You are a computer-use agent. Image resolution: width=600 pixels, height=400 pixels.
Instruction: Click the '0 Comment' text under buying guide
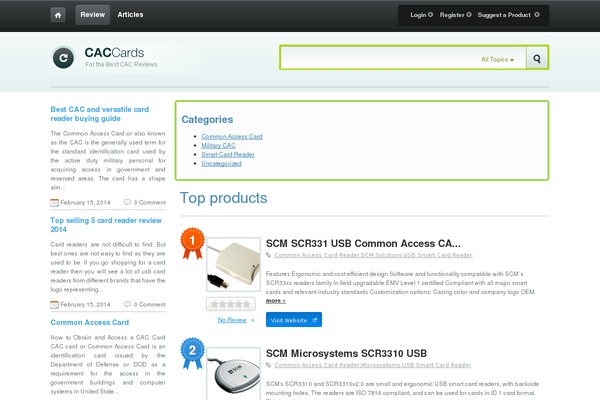click(150, 202)
